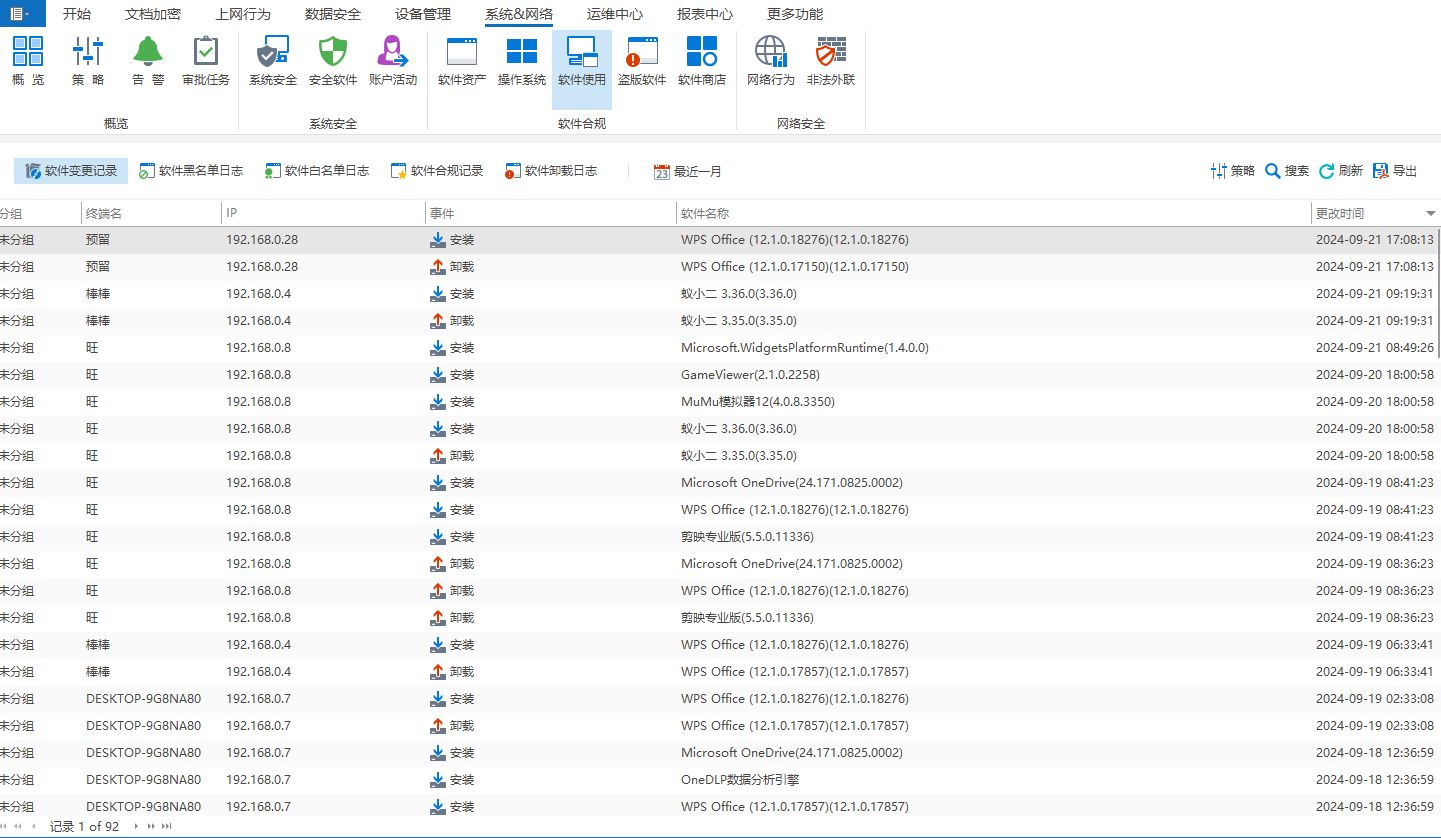This screenshot has width=1441, height=838.
Task: Go to next page of records
Action: coord(137,827)
